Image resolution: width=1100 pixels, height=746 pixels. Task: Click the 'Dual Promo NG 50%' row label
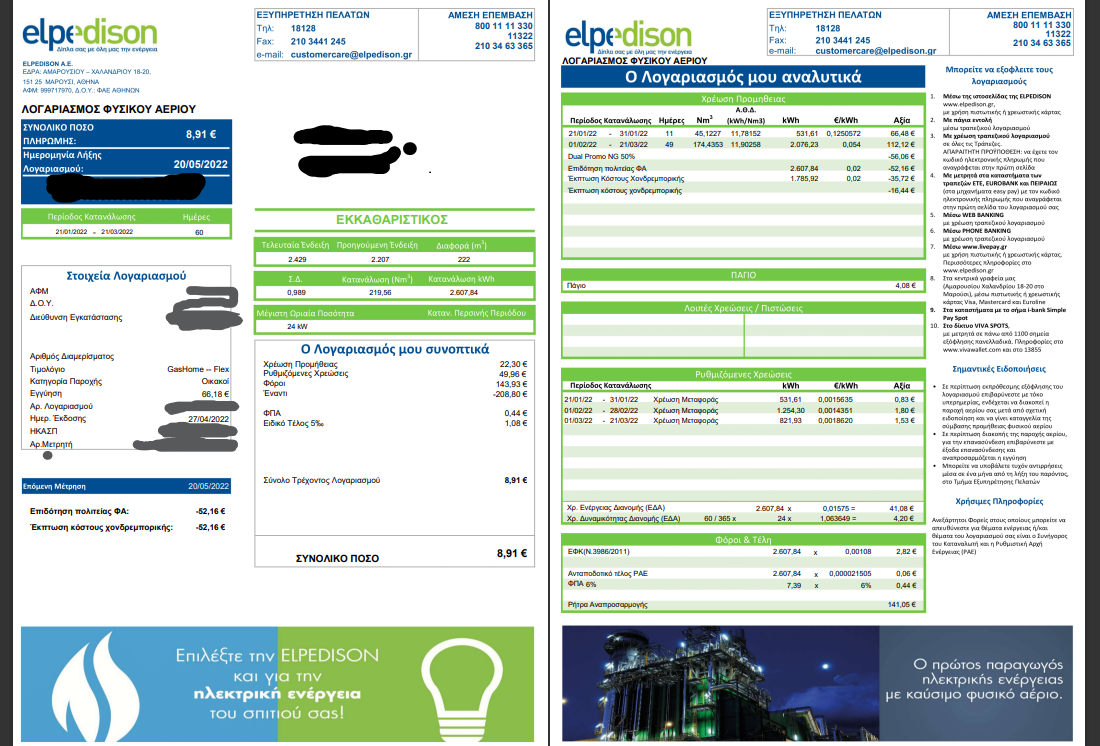point(601,156)
